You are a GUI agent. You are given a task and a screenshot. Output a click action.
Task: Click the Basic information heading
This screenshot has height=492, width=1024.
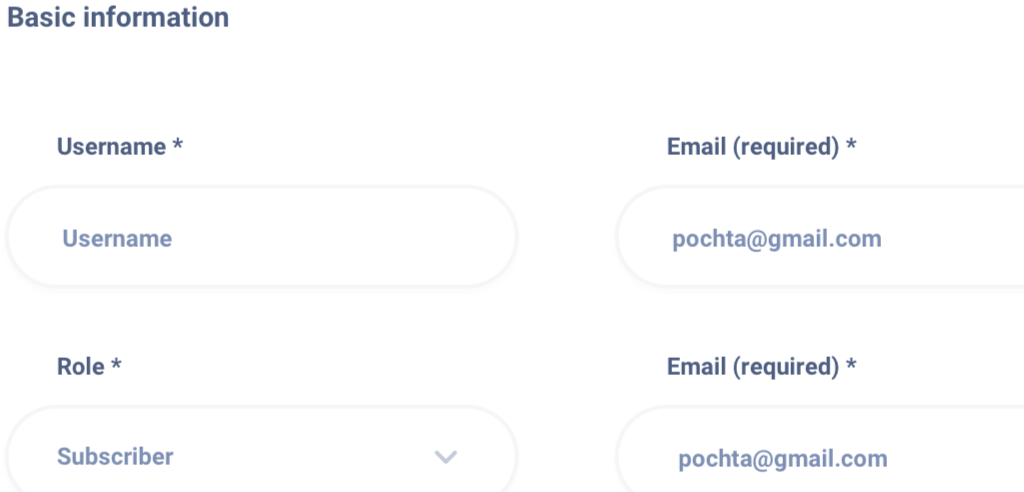[118, 18]
